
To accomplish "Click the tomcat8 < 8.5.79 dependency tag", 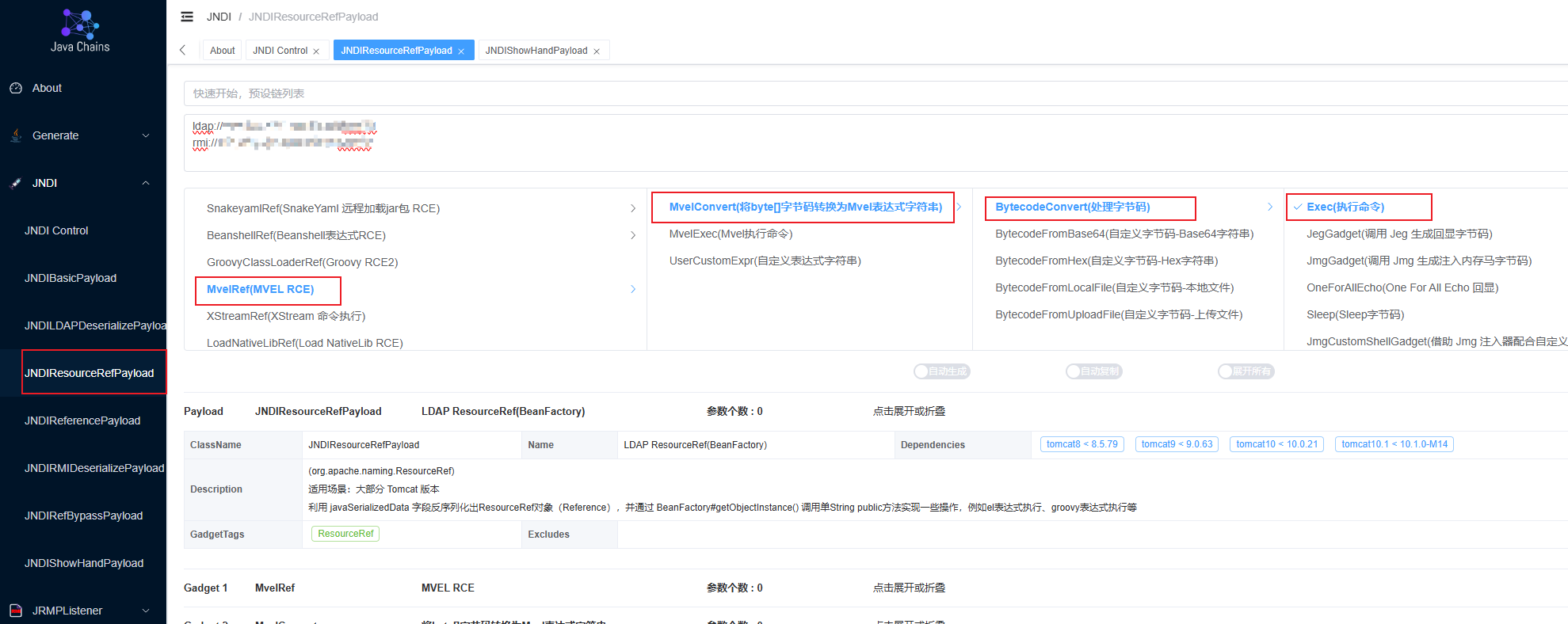I will [x=1082, y=444].
